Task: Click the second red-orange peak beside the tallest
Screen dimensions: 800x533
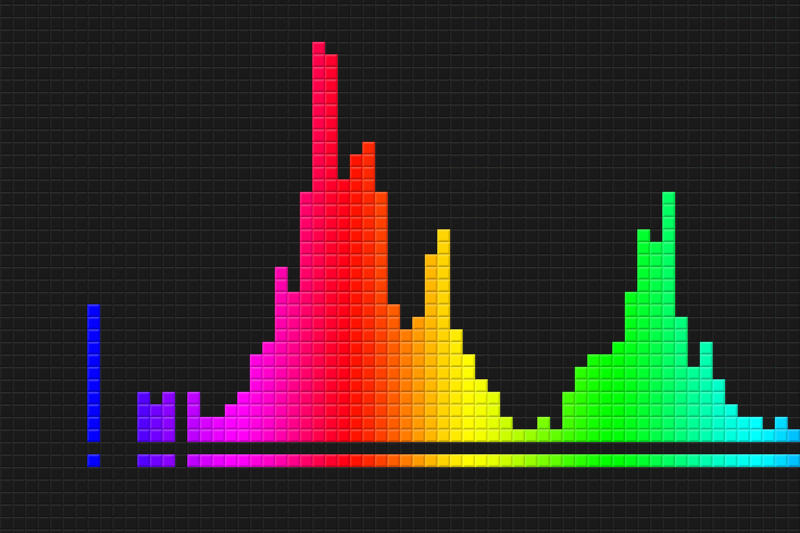Action: (368, 148)
